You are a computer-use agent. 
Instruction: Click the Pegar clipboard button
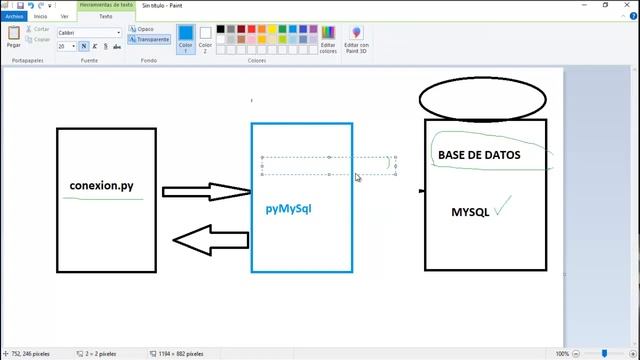pos(13,37)
